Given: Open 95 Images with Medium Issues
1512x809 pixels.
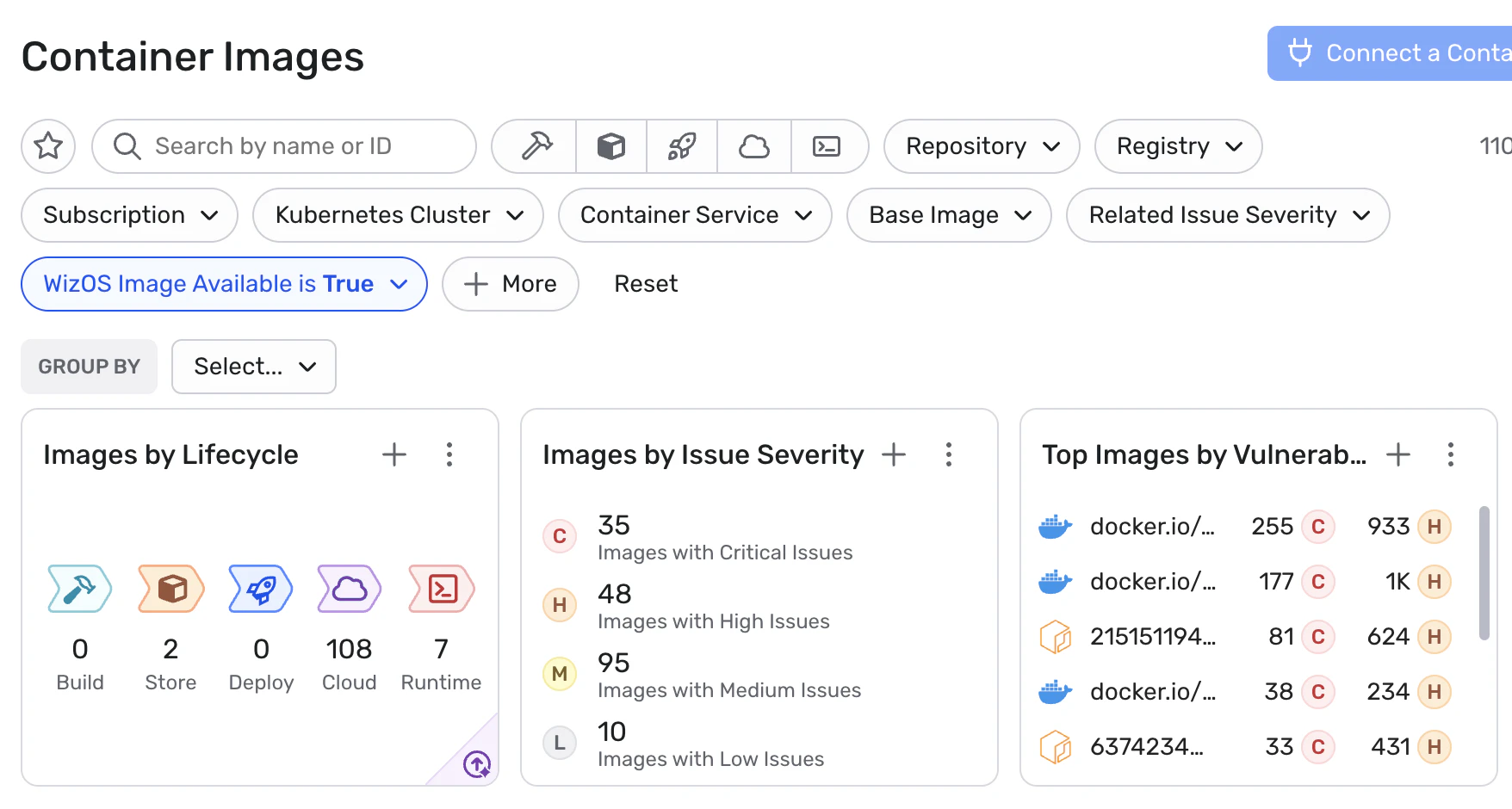Looking at the screenshot, I should click(x=729, y=675).
